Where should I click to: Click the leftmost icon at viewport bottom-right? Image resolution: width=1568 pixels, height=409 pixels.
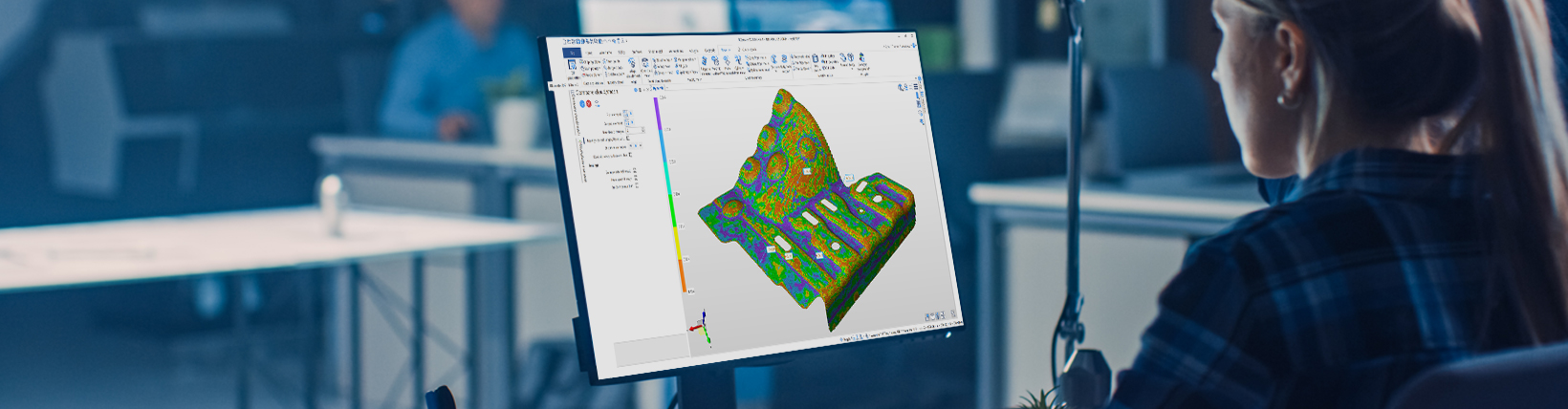click(928, 316)
